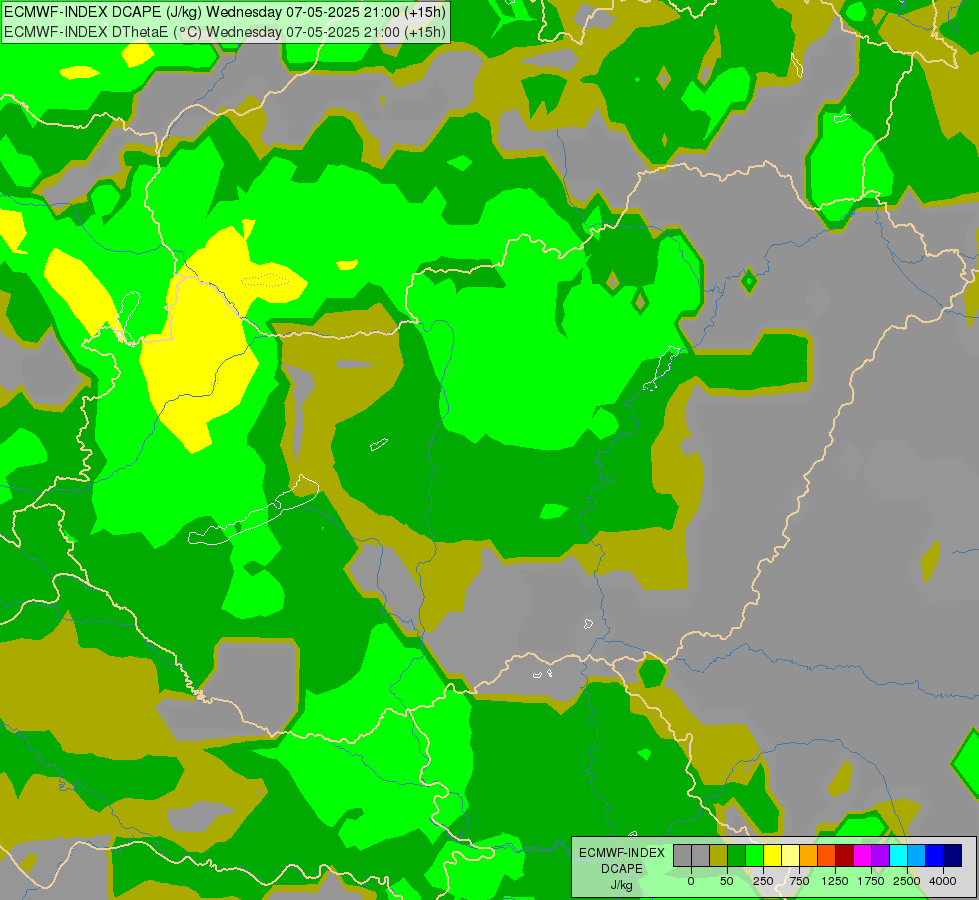The height and width of the screenshot is (900, 979).
Task: Click the bright green legend swatch
Action: pyautogui.click(x=755, y=856)
